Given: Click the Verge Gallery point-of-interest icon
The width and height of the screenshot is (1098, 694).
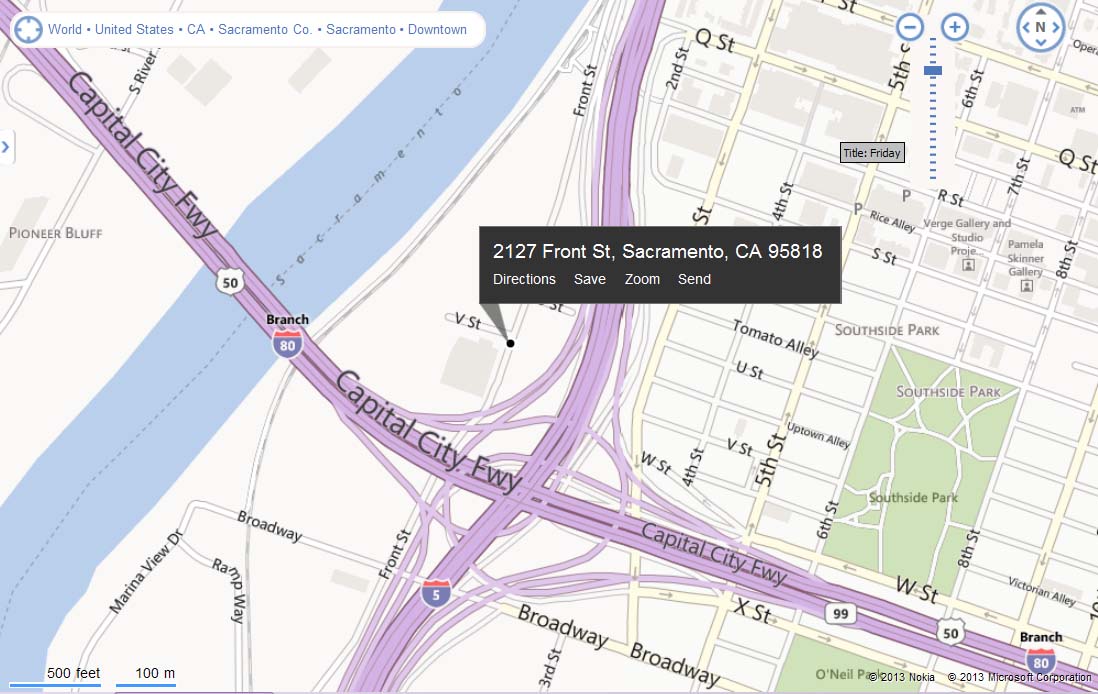Looking at the screenshot, I should [968, 265].
